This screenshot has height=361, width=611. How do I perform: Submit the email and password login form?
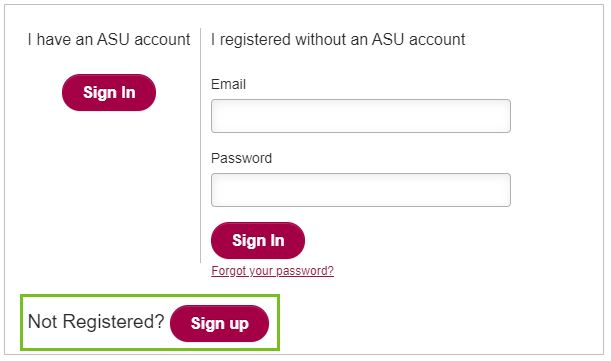pos(258,240)
